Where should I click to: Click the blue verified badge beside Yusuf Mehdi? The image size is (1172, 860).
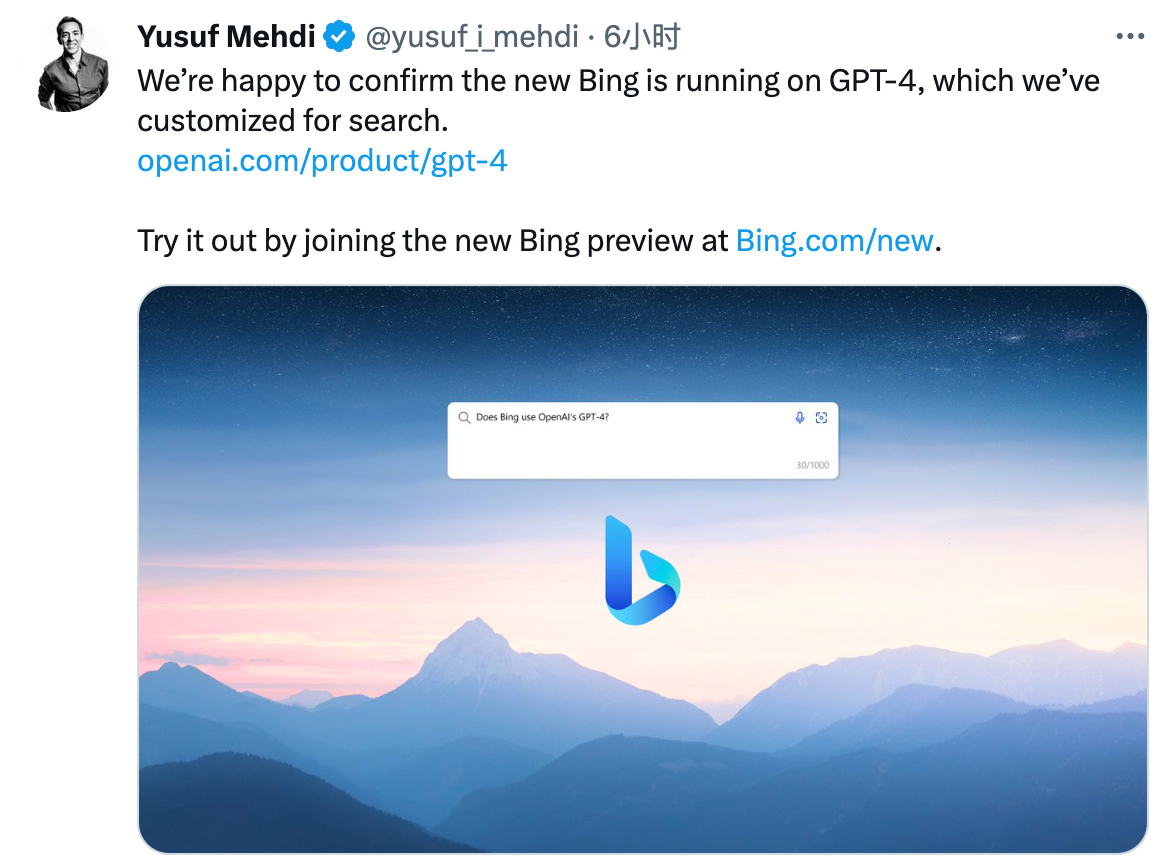(340, 37)
